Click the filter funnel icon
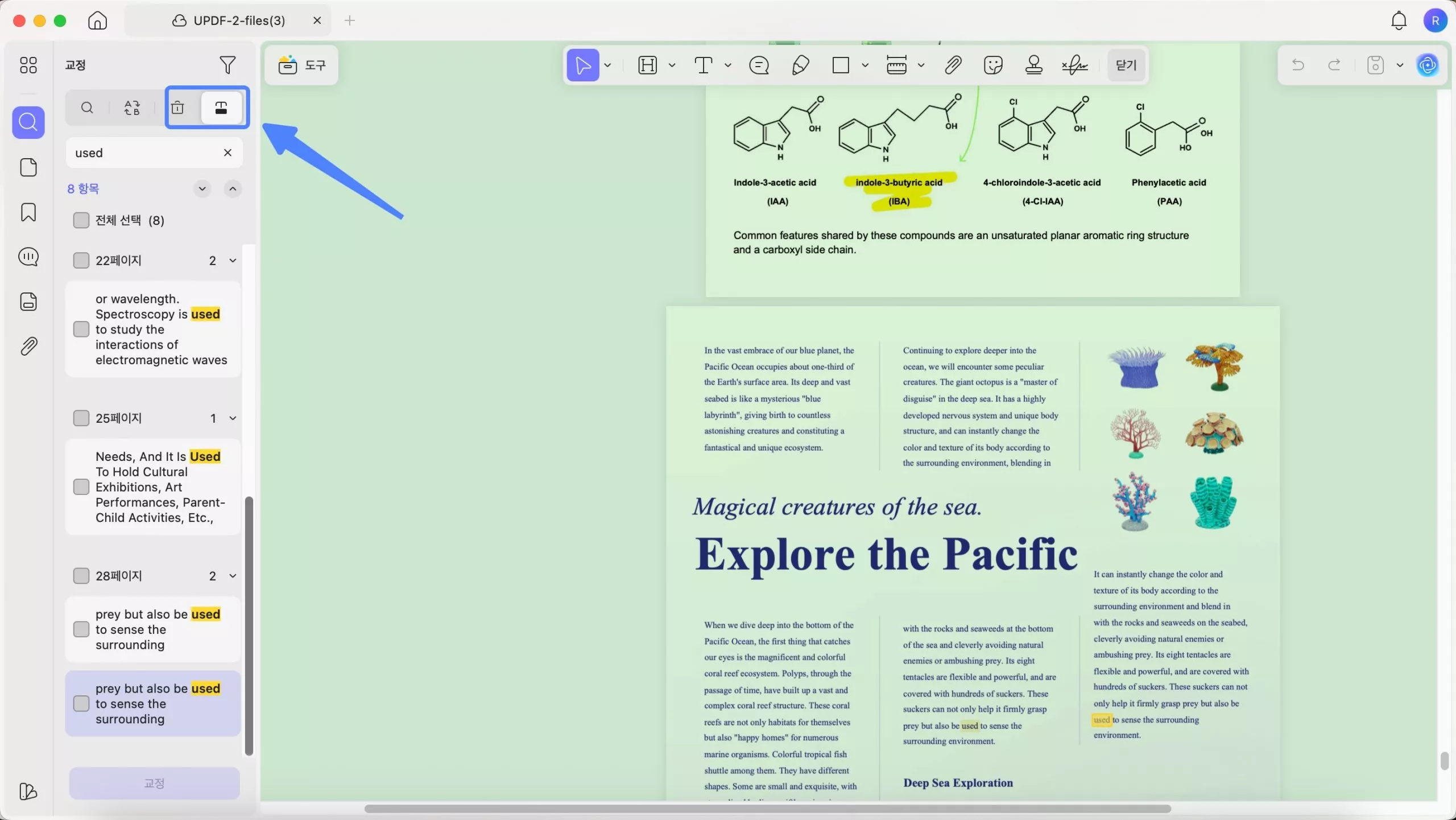The height and width of the screenshot is (820, 1456). 227,65
